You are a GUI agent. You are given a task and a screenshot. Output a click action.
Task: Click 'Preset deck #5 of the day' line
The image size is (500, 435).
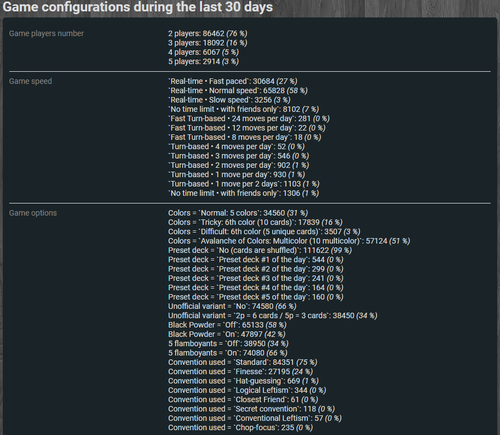coord(256,297)
